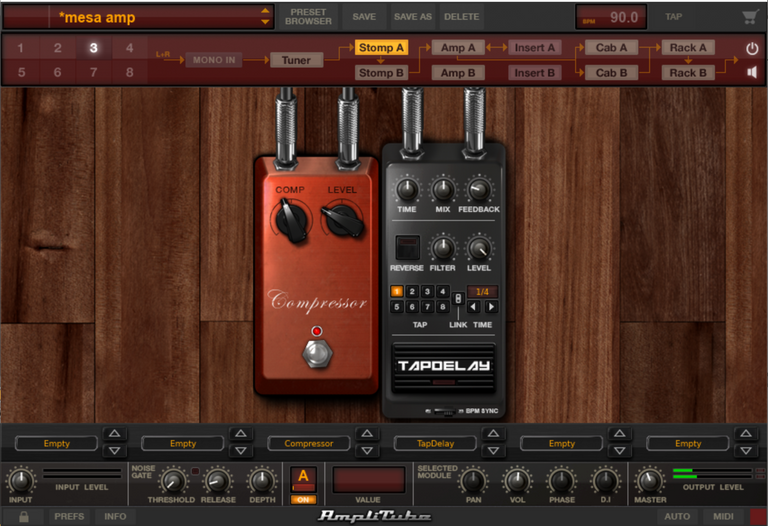Viewport: 768px width, 526px height.
Task: Click the DELETE preset button
Action: (x=461, y=17)
